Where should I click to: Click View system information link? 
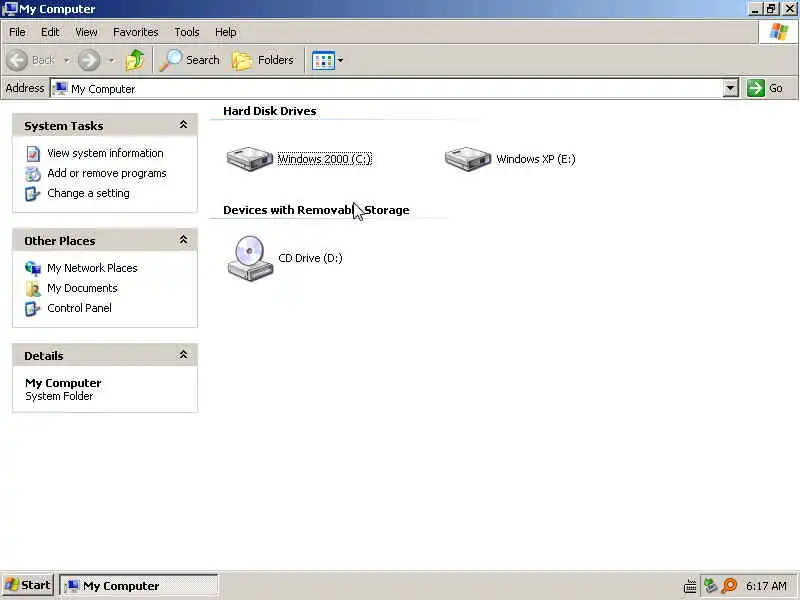tap(105, 153)
